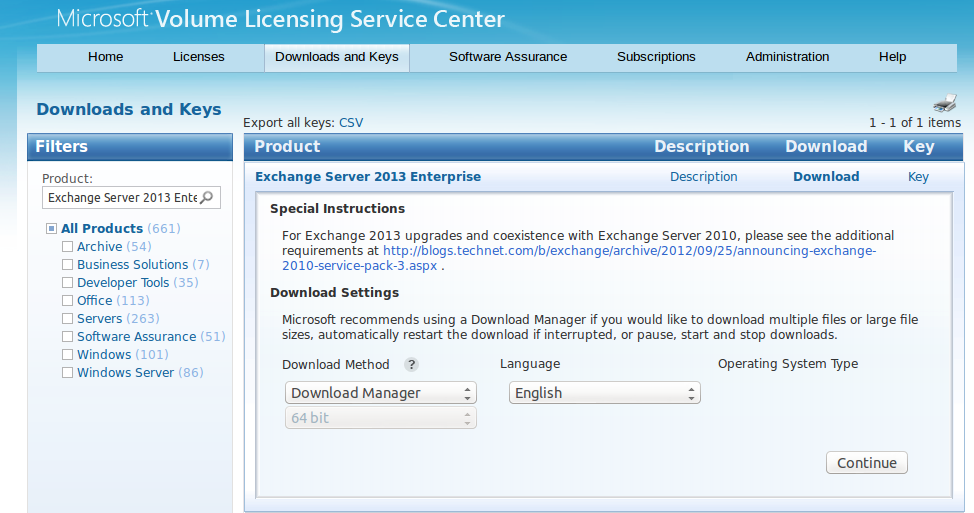Open the Download Method help question mark
The height and width of the screenshot is (513, 974).
[411, 365]
